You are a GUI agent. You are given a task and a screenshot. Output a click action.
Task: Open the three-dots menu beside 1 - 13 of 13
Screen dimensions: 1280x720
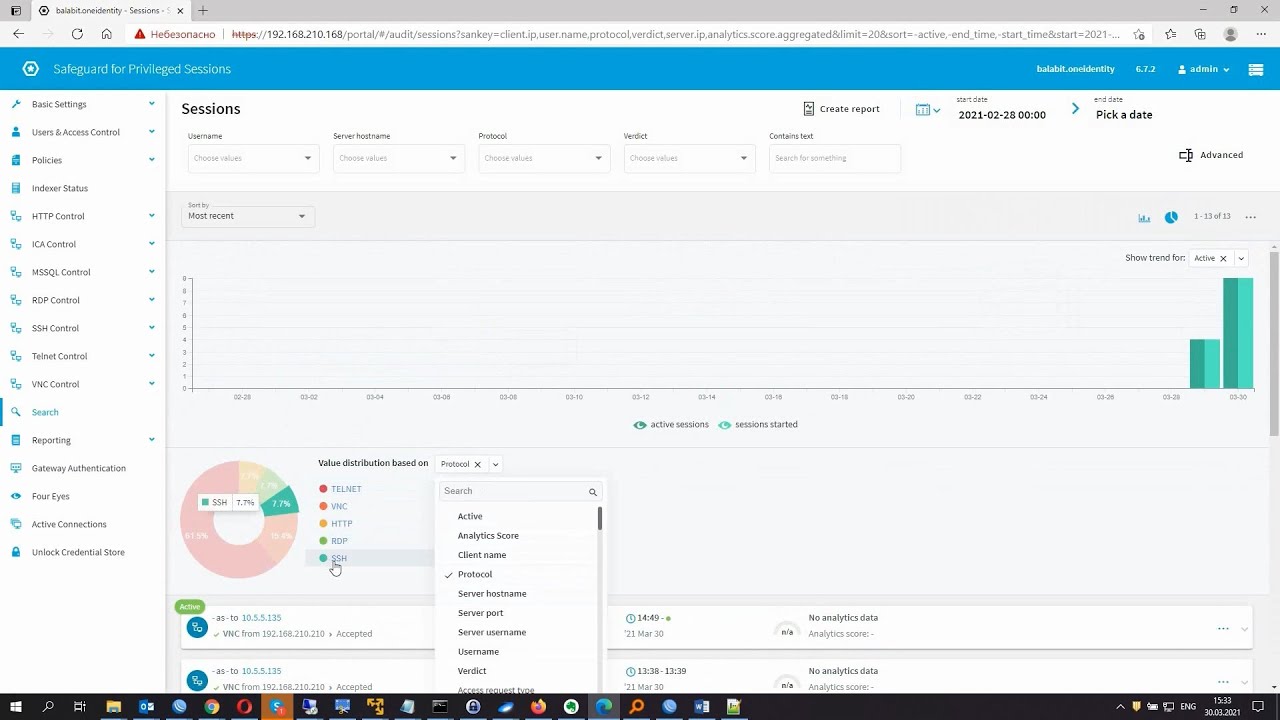[x=1250, y=217]
